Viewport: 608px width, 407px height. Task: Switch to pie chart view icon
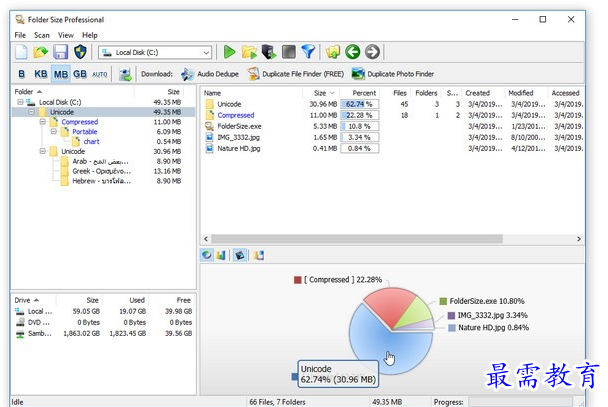pos(207,255)
